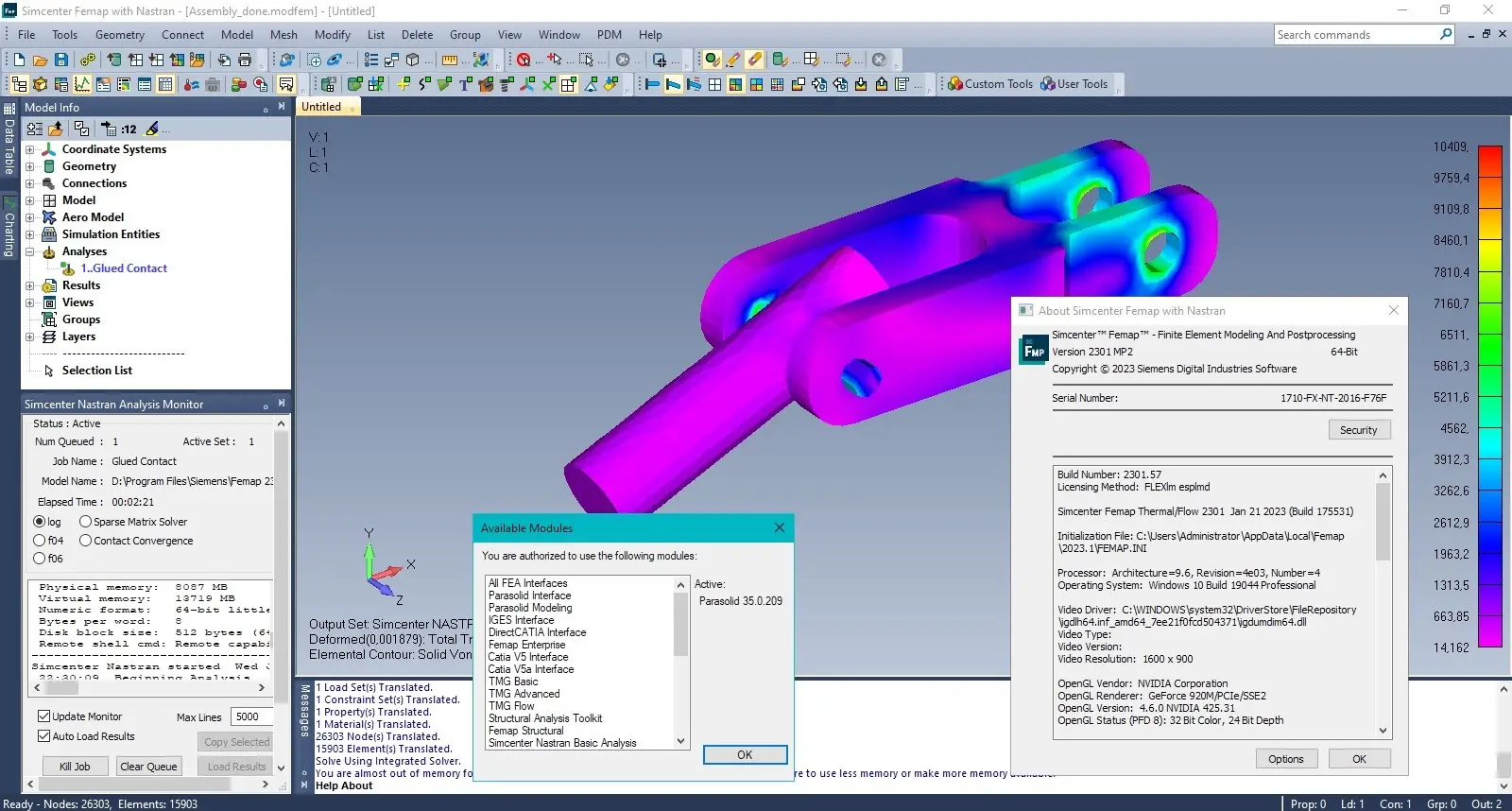Click Options button in About dialog
Viewport: 1512px width, 811px height.
[x=1286, y=759]
